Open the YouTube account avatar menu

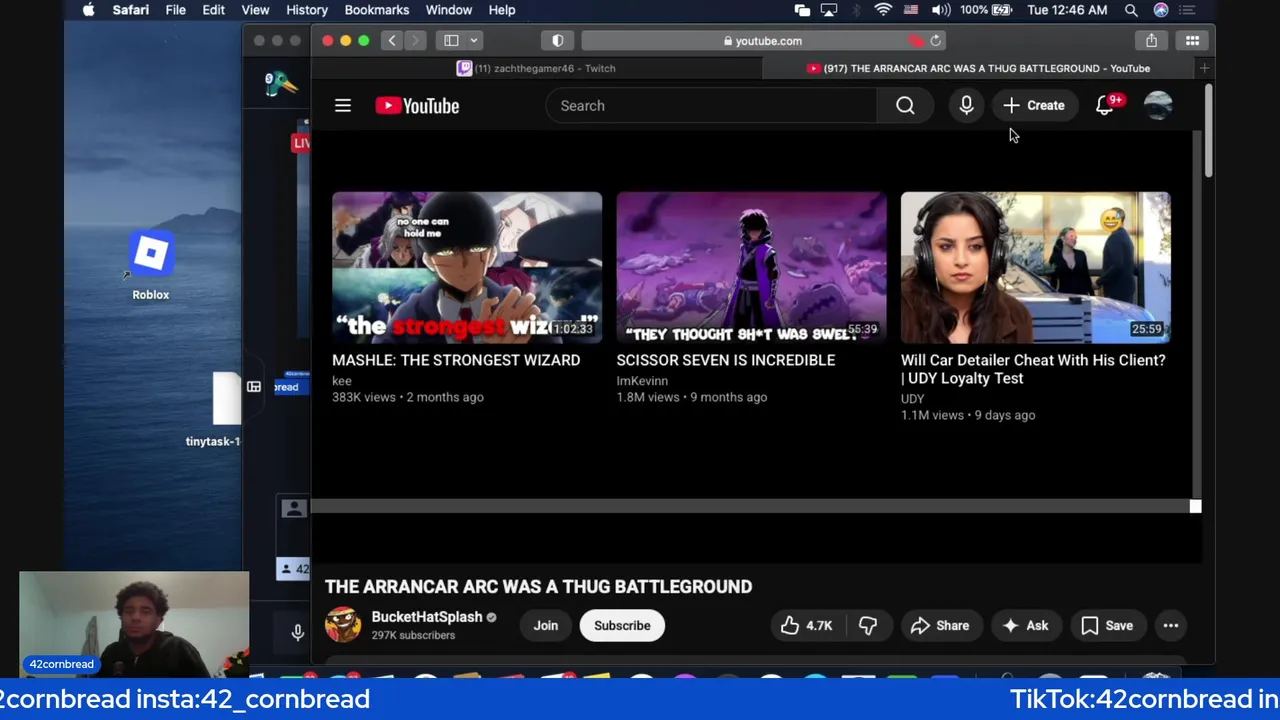(x=1158, y=105)
